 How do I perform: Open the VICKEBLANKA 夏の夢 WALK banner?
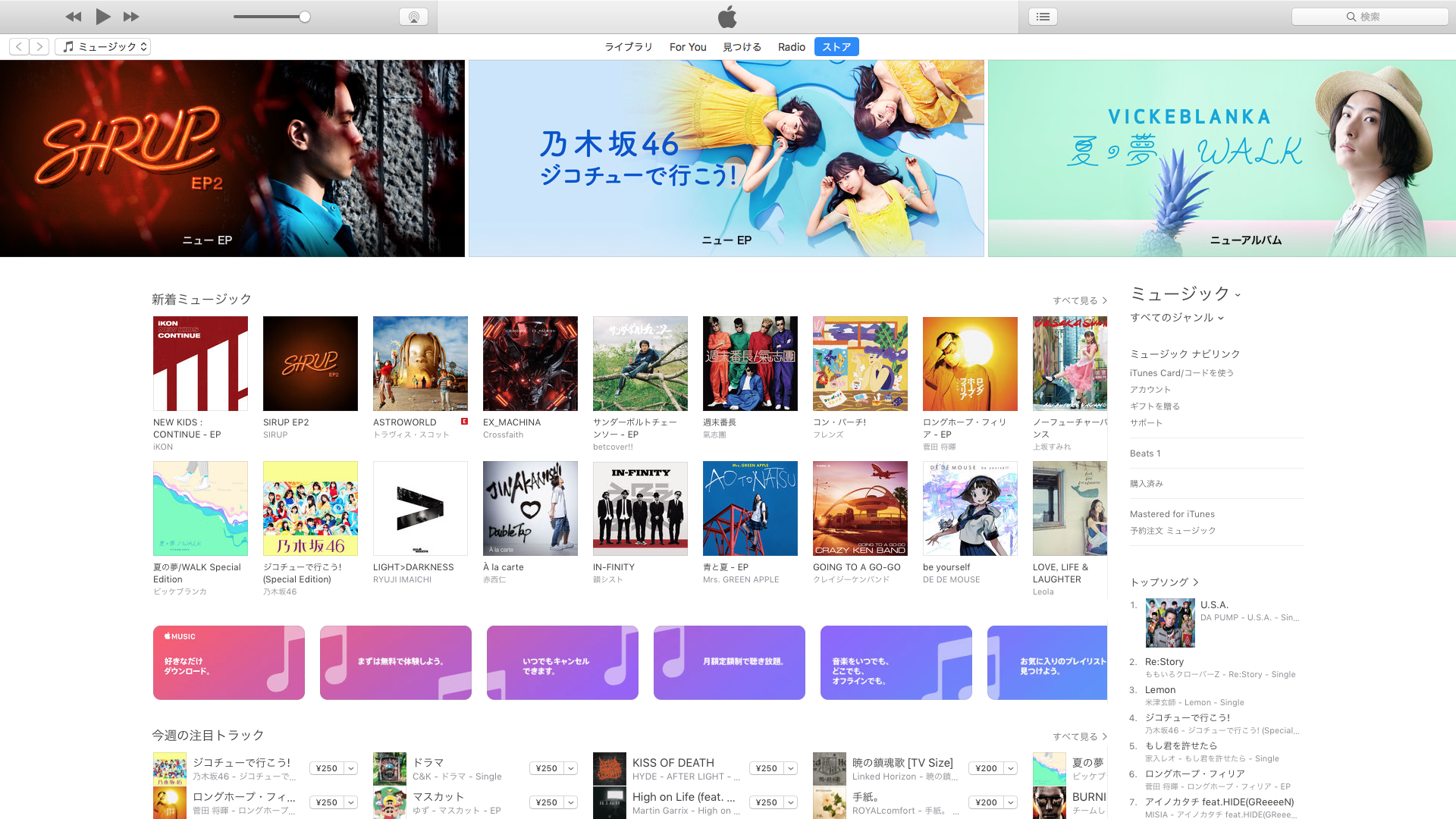tap(1222, 158)
